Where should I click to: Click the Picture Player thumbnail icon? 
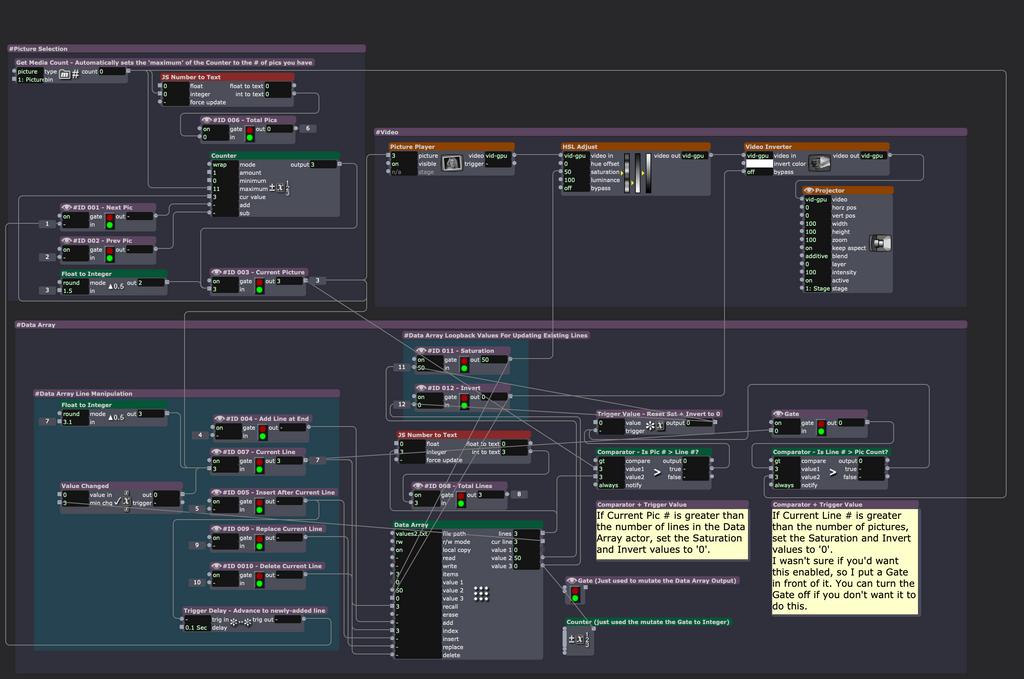452,163
